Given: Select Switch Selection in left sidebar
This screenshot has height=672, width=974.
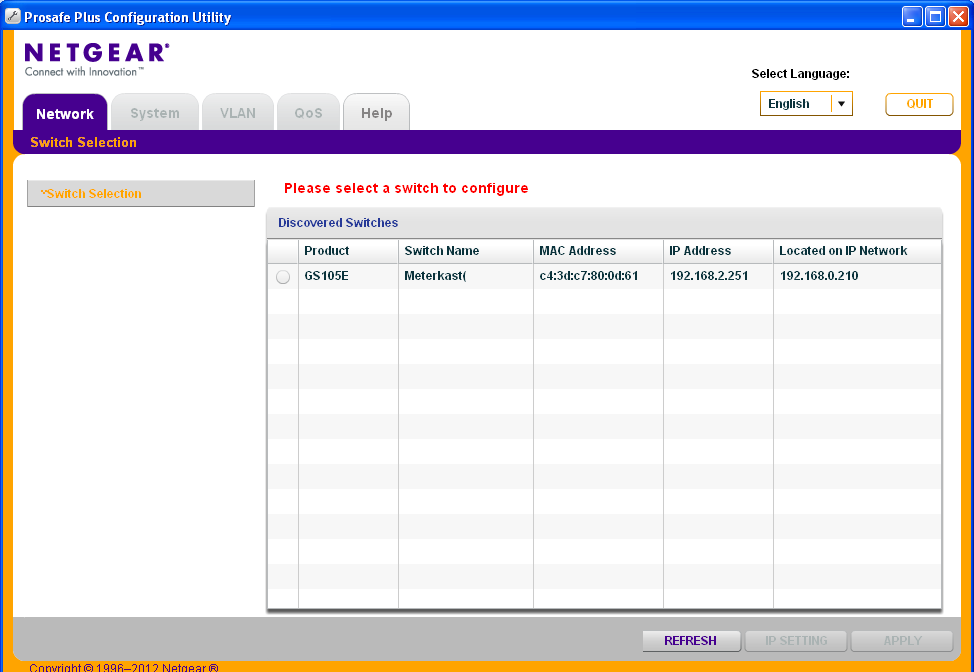Looking at the screenshot, I should pyautogui.click(x=141, y=193).
